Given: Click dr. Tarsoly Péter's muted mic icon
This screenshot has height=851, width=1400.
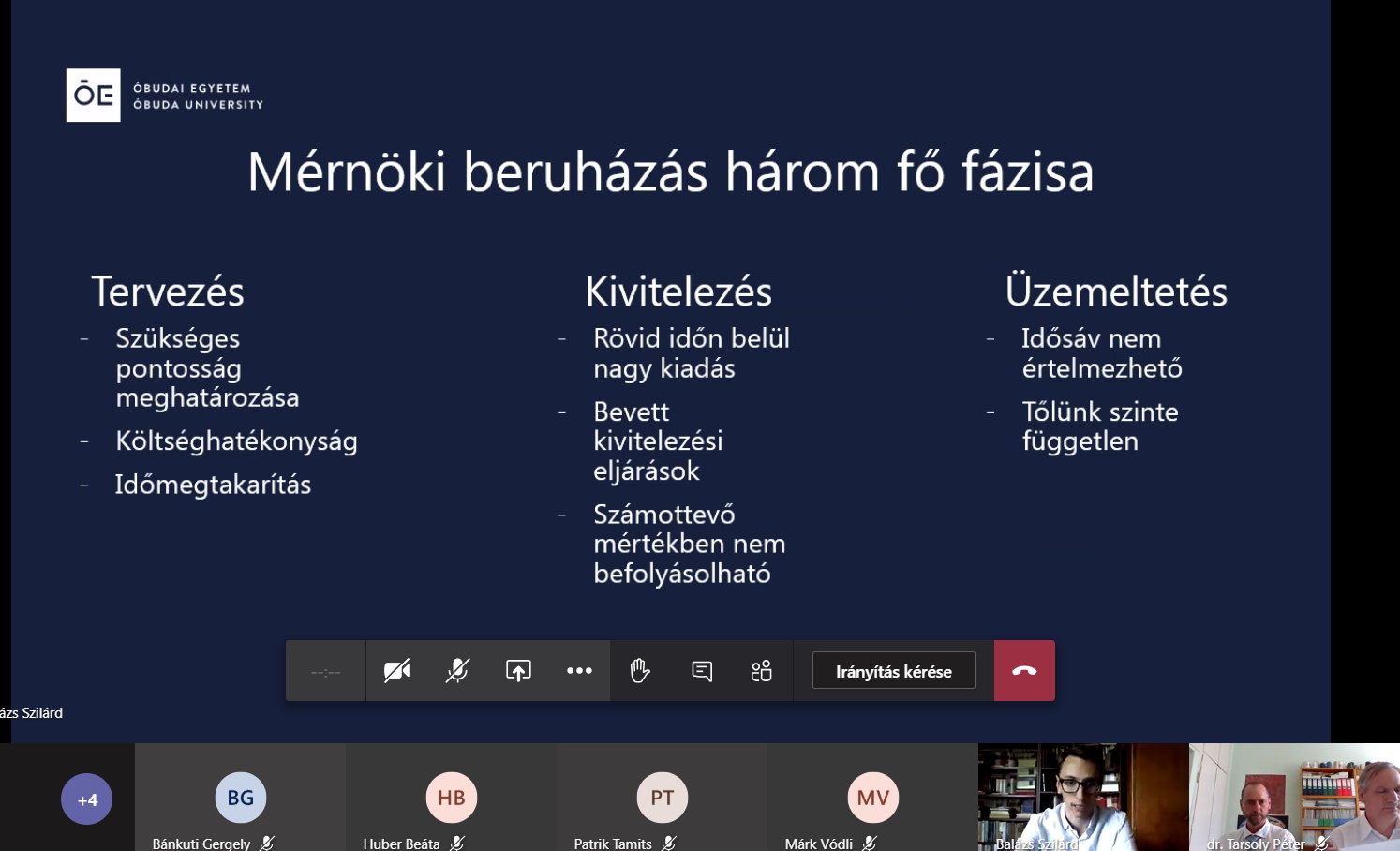Looking at the screenshot, I should 1322,844.
